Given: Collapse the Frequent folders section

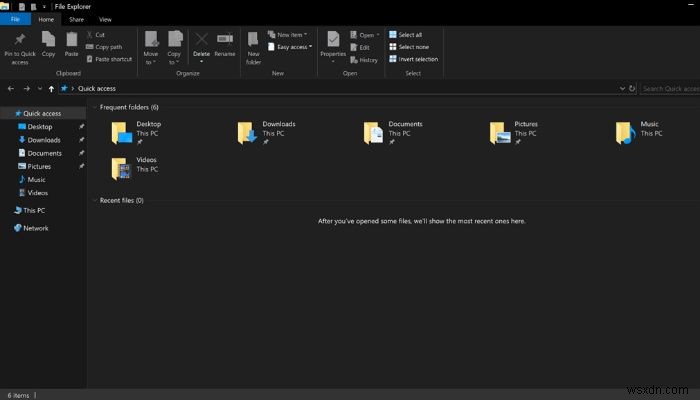Looking at the screenshot, I should 95,107.
